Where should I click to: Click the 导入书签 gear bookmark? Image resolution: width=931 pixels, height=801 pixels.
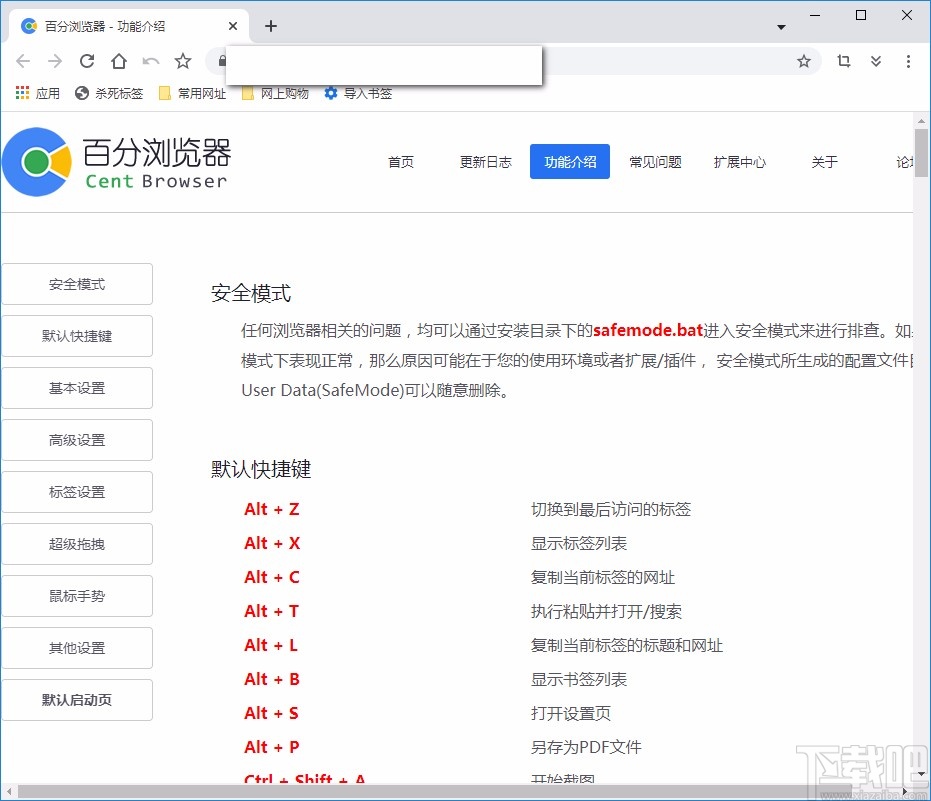coord(358,93)
